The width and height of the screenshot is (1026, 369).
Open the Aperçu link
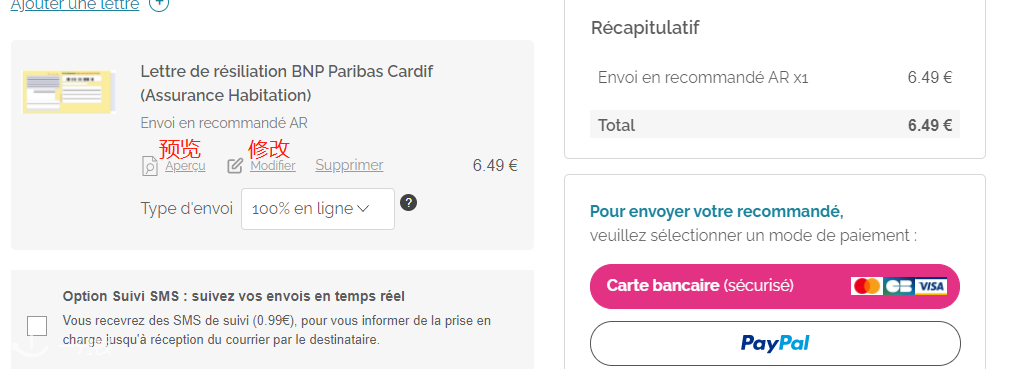(185, 166)
